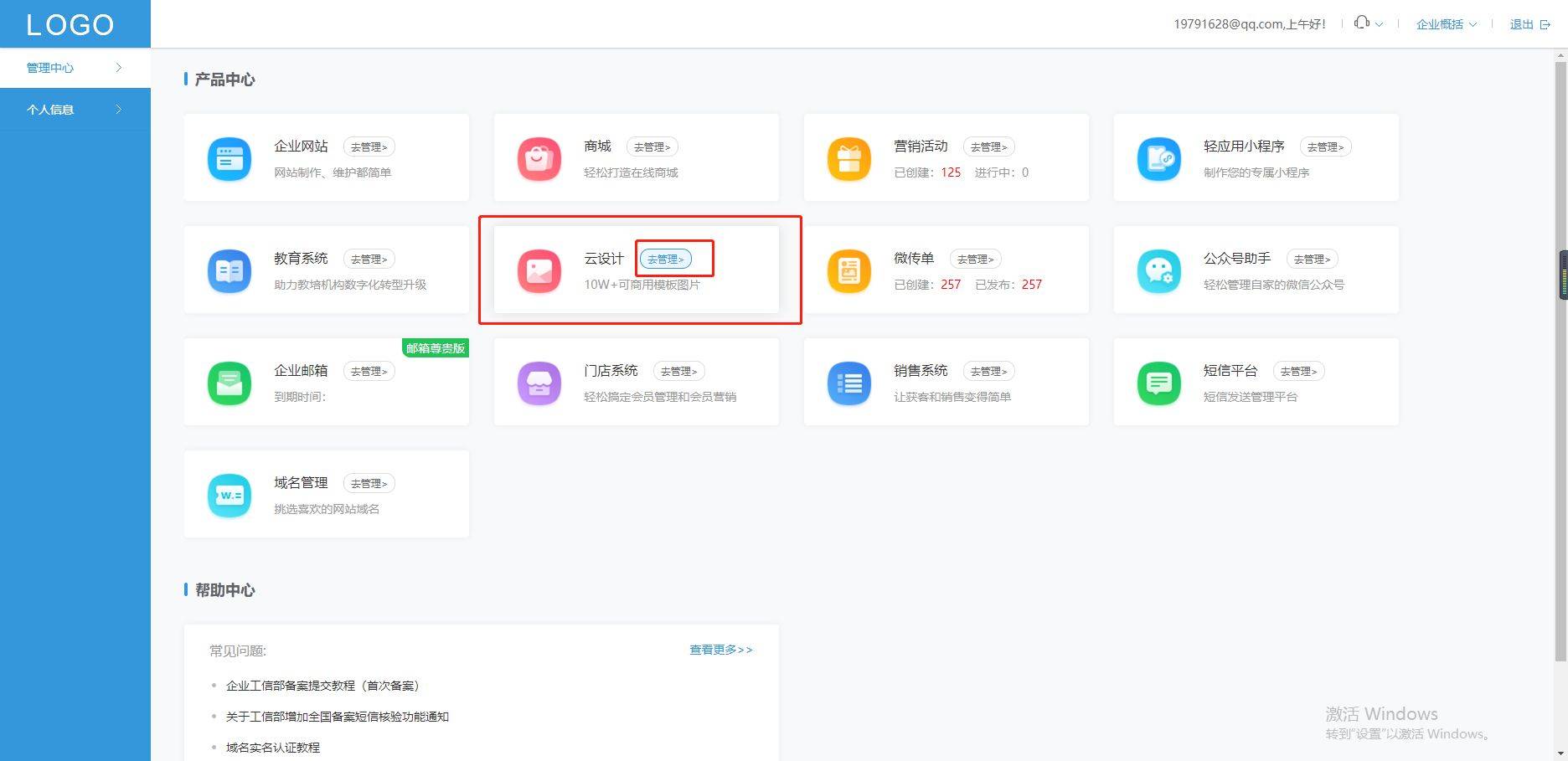Click the 公众号助手 chat icon
This screenshot has width=1568, height=761.
pyautogui.click(x=1158, y=270)
